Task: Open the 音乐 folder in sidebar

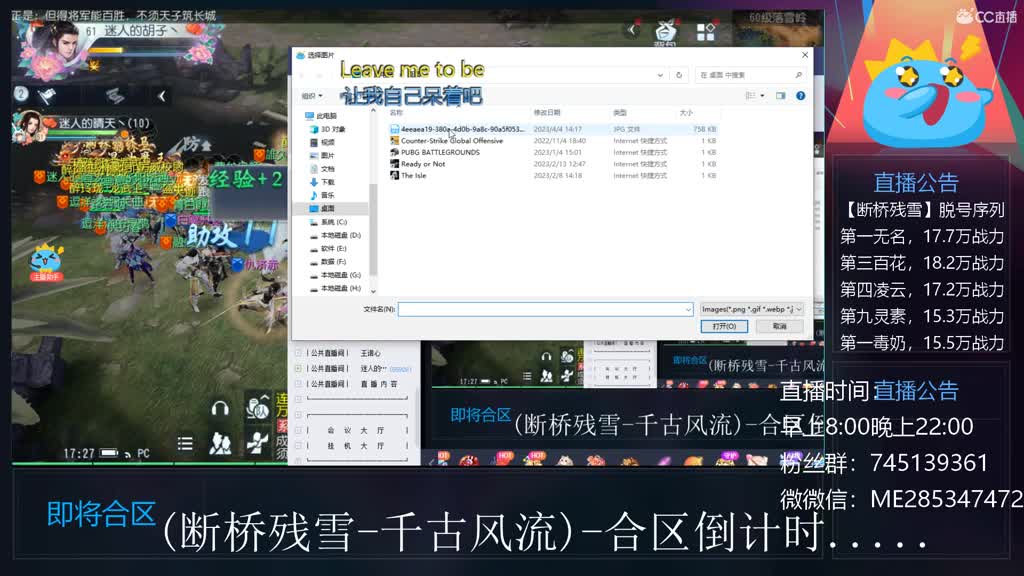Action: point(323,195)
